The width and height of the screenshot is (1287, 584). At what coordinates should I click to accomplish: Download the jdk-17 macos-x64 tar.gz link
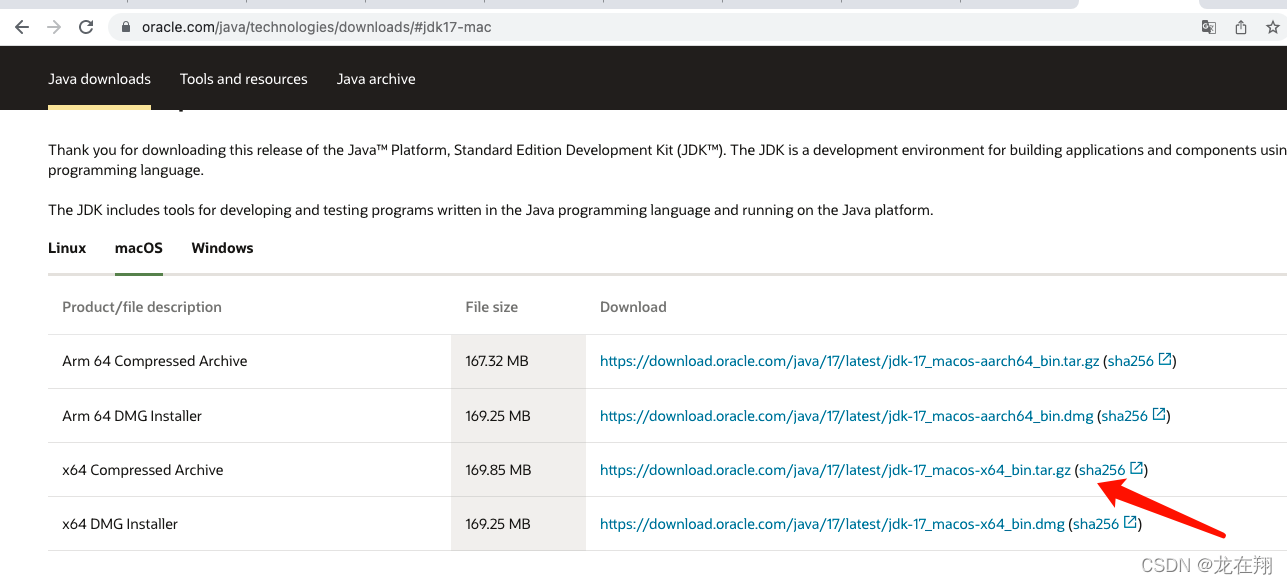pos(835,470)
